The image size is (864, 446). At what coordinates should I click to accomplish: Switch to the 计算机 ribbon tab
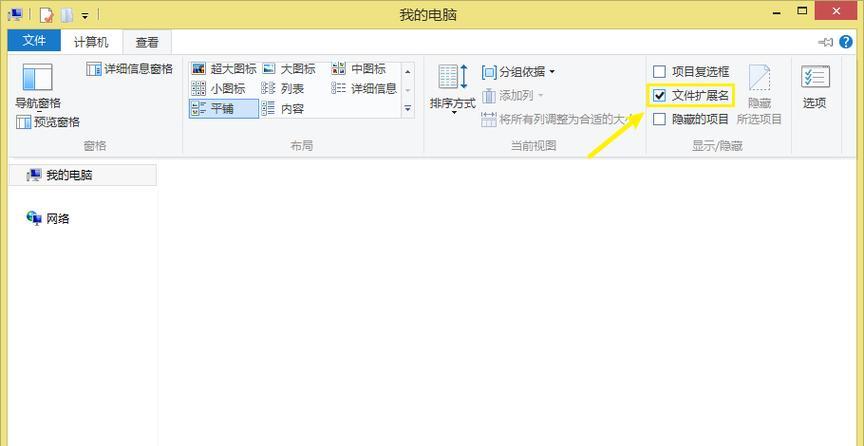coord(91,42)
